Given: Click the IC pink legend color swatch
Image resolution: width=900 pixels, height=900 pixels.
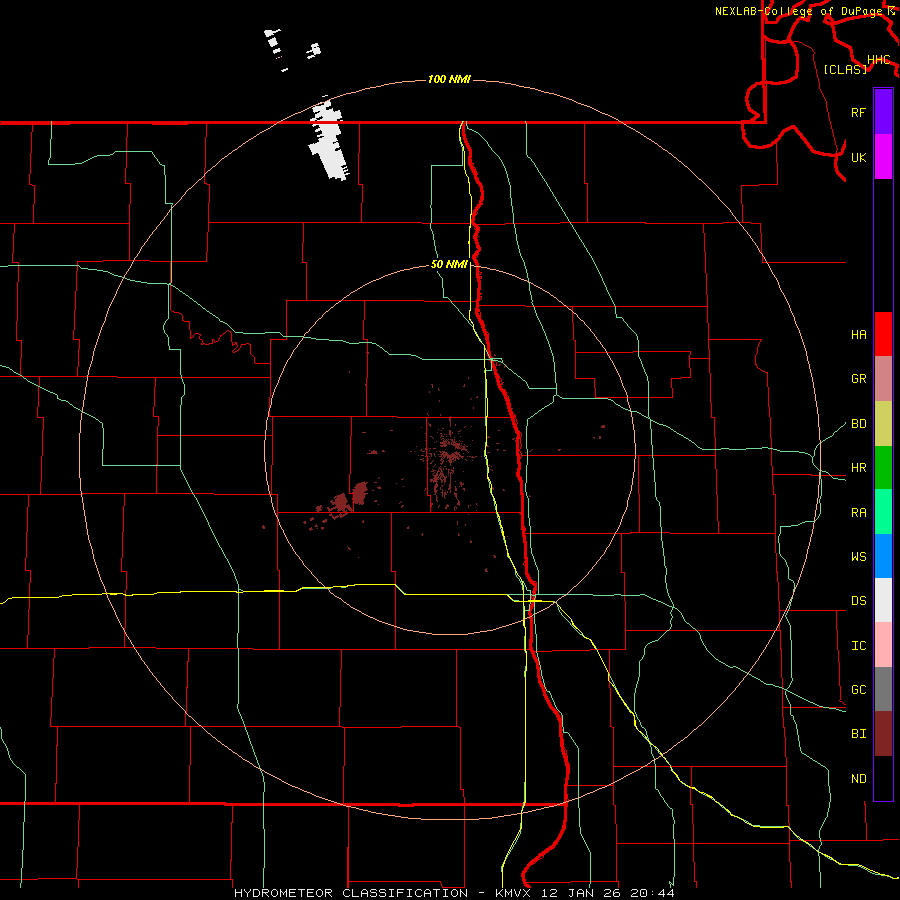Looking at the screenshot, I should pyautogui.click(x=883, y=645).
